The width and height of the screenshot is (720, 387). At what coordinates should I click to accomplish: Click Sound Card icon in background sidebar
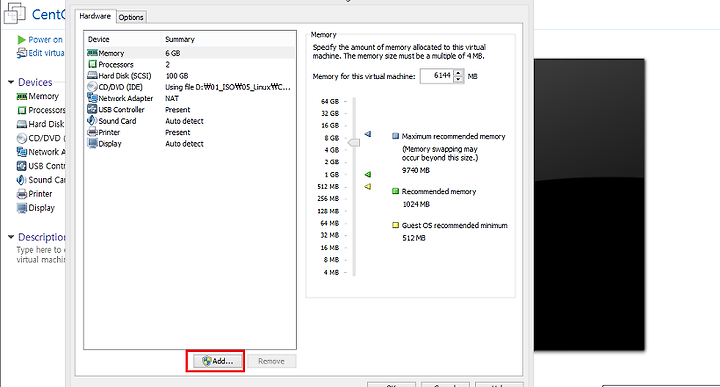click(x=22, y=180)
